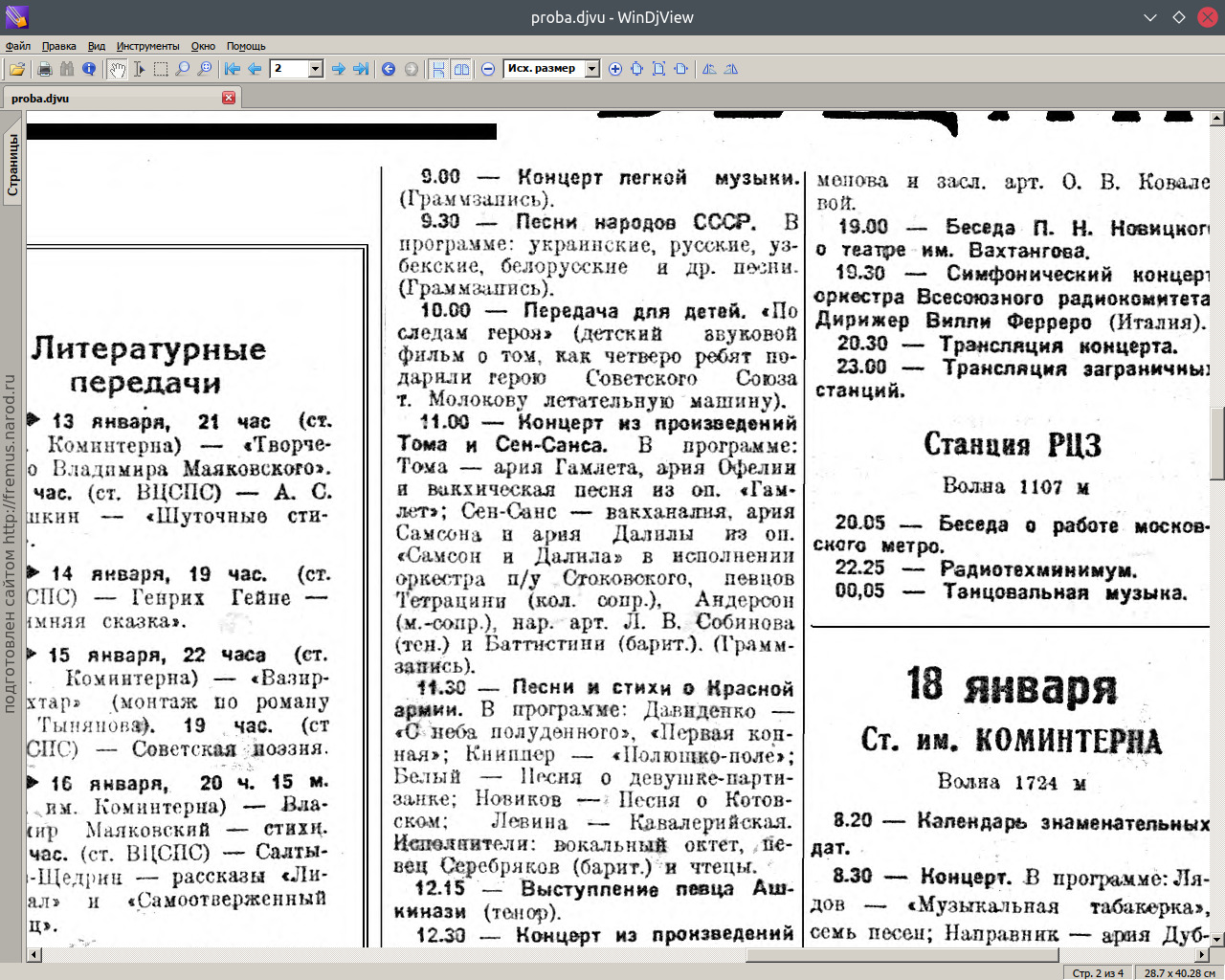
Task: Open the Find binoculars tool
Action: click(67, 69)
